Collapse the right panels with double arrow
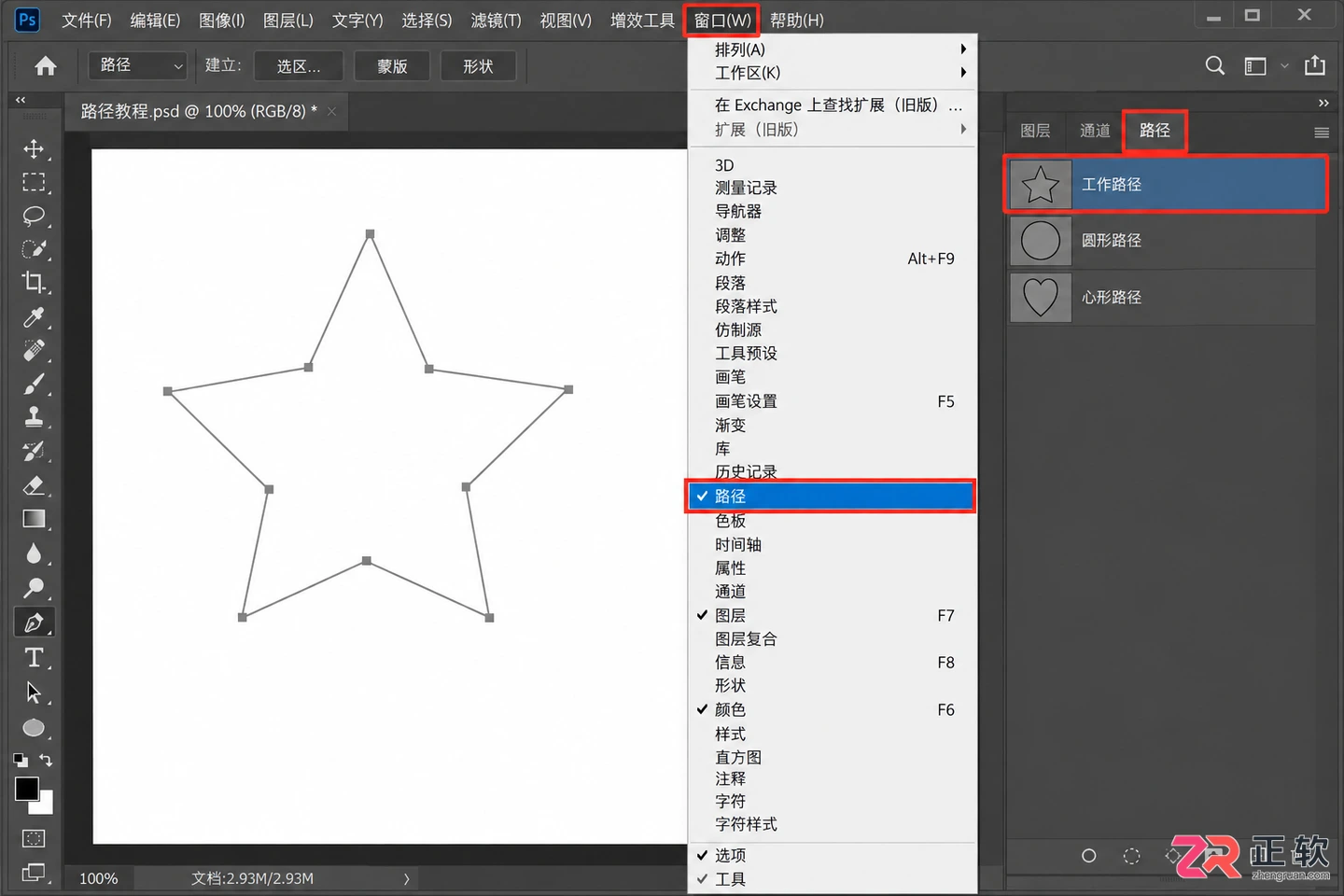 tap(1323, 103)
